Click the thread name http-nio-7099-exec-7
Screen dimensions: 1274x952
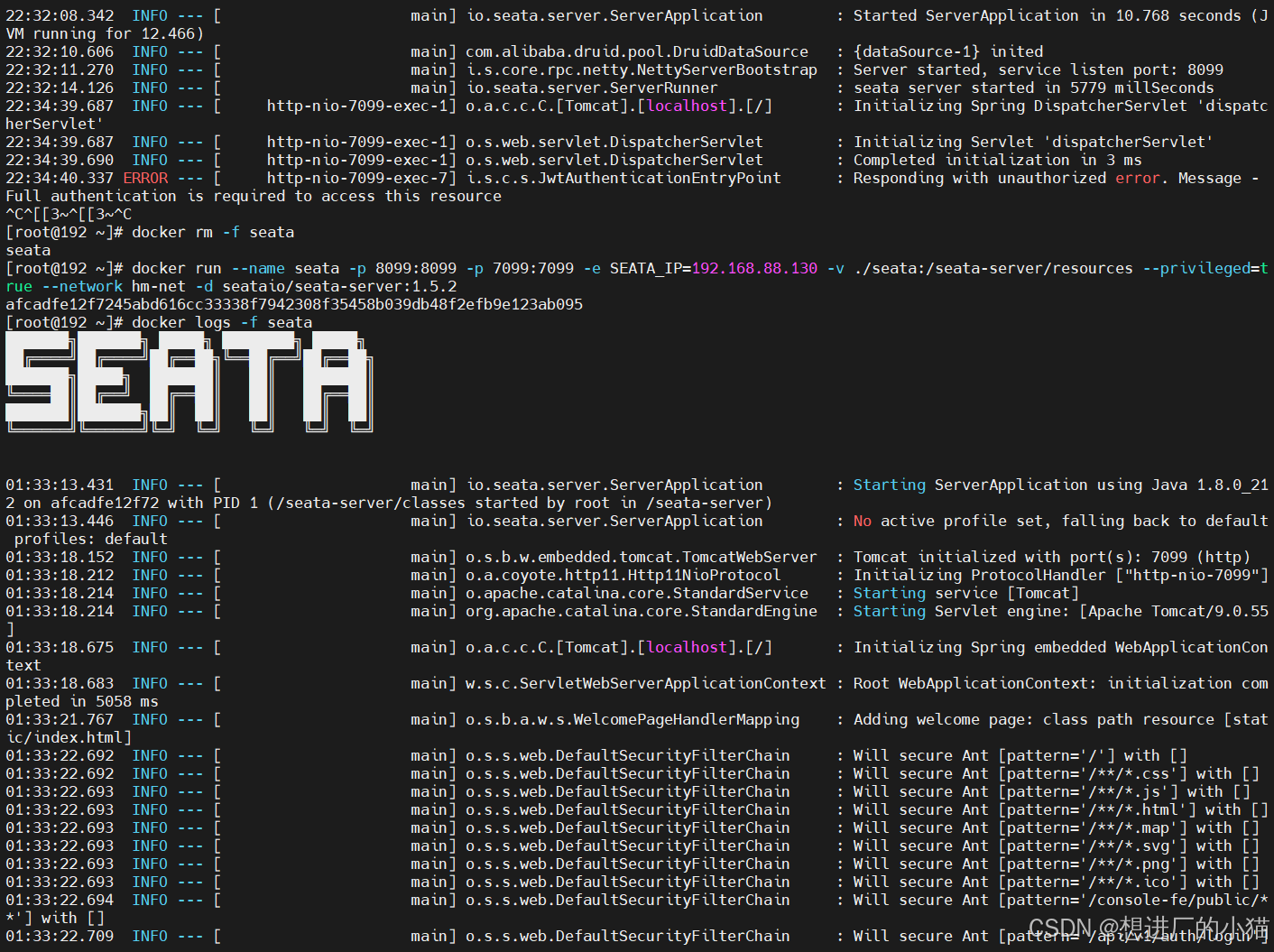point(357,178)
